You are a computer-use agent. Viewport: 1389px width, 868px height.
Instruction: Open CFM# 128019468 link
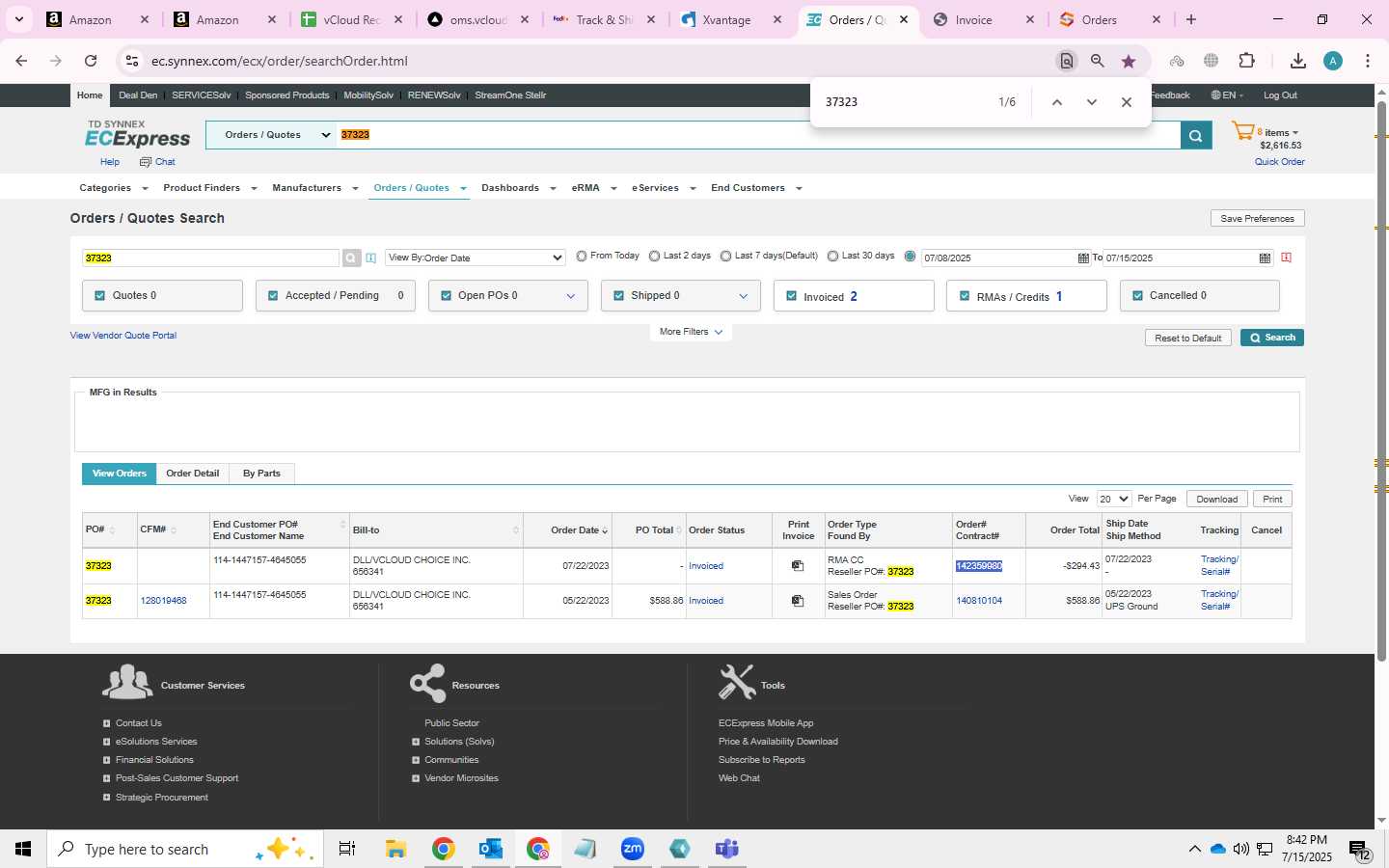(x=163, y=601)
